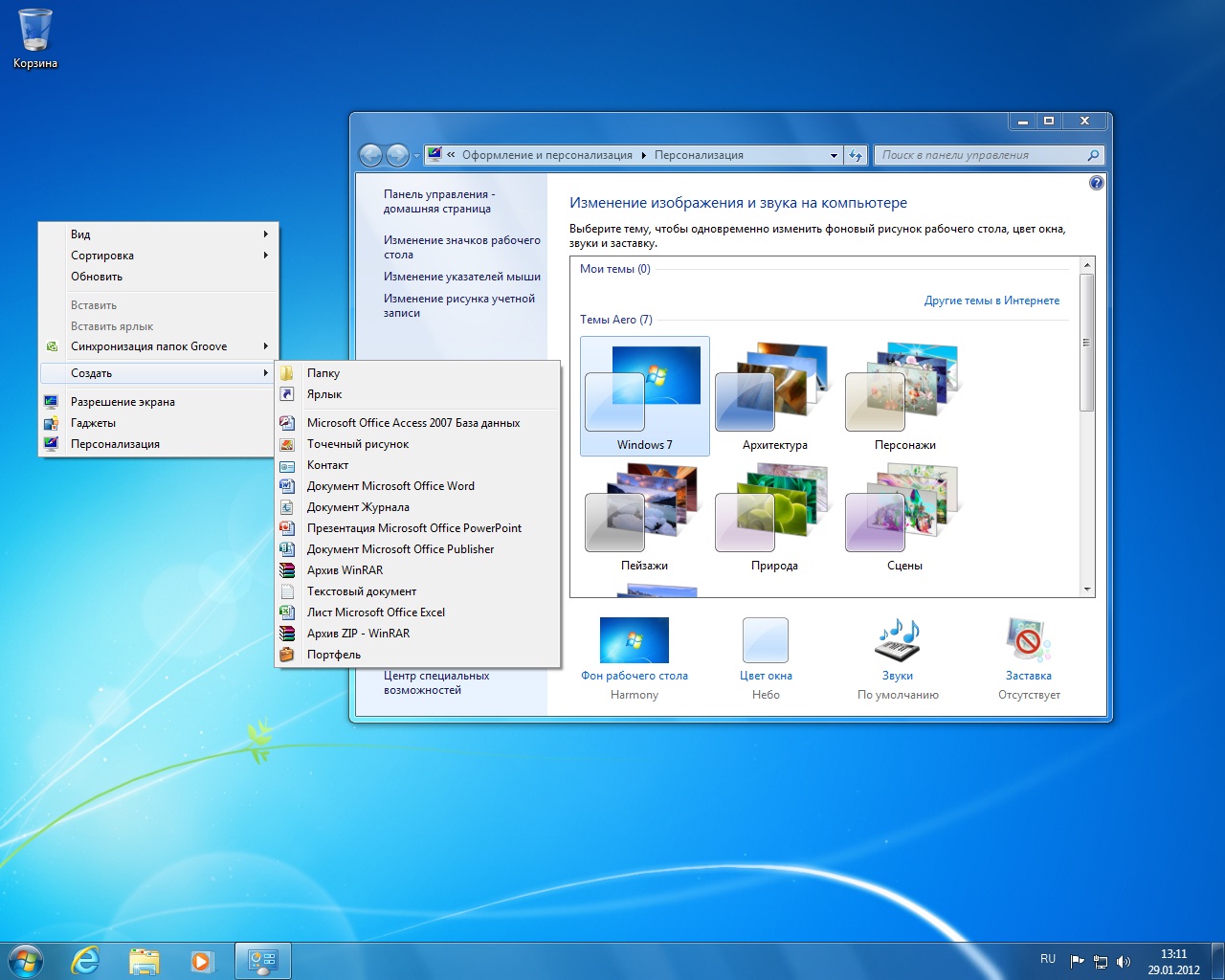Image resolution: width=1225 pixels, height=980 pixels.
Task: Click the Microsoft Office Access 2007 icon
Action: [x=287, y=423]
